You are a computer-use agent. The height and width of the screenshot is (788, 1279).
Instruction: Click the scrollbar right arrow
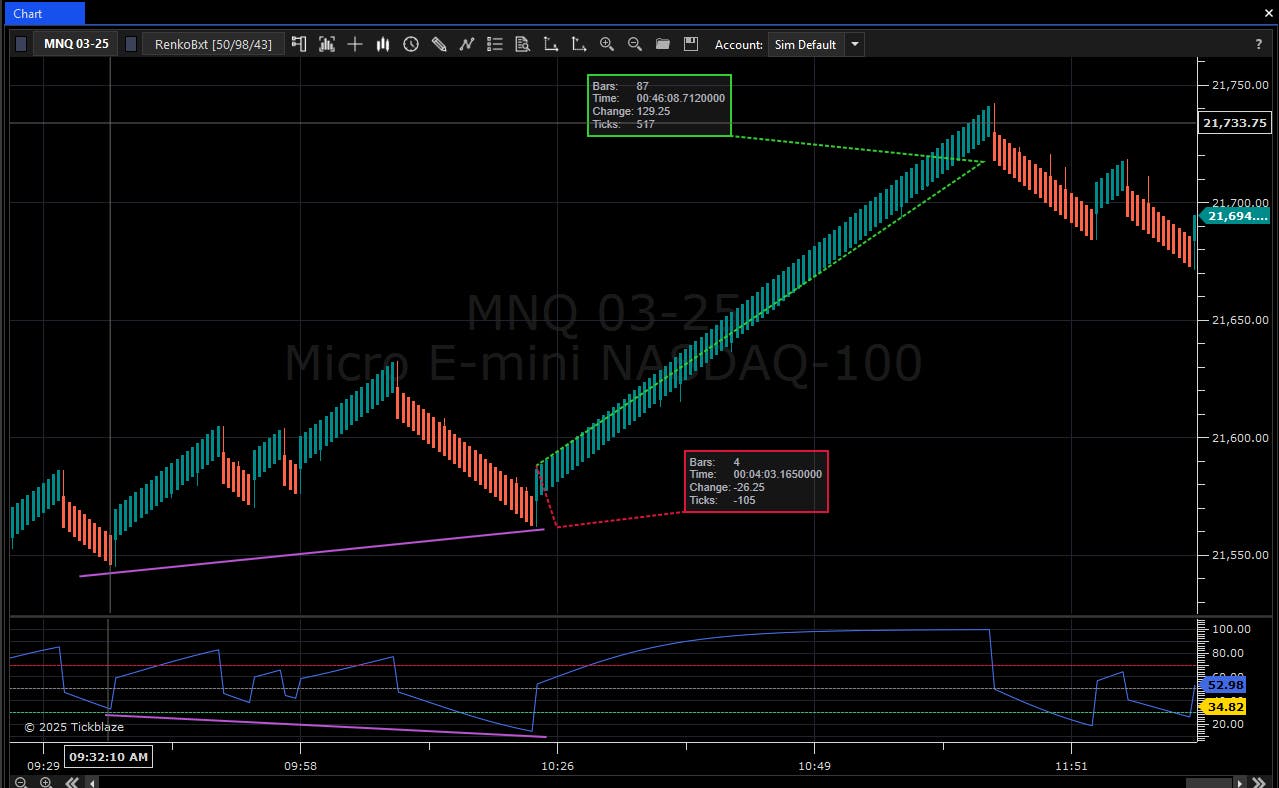coord(1240,782)
